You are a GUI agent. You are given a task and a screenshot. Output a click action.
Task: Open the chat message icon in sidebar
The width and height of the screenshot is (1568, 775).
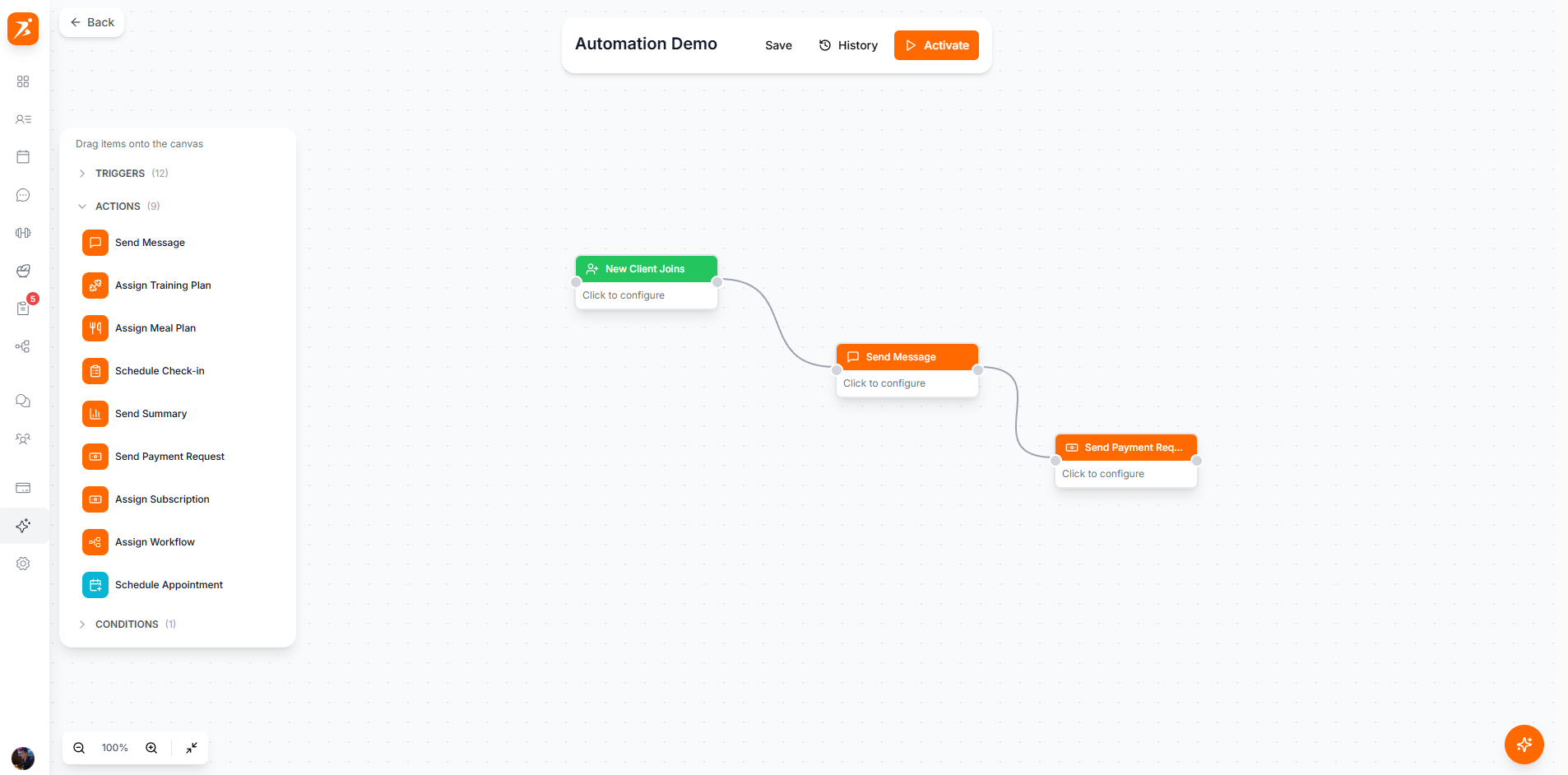click(x=23, y=195)
